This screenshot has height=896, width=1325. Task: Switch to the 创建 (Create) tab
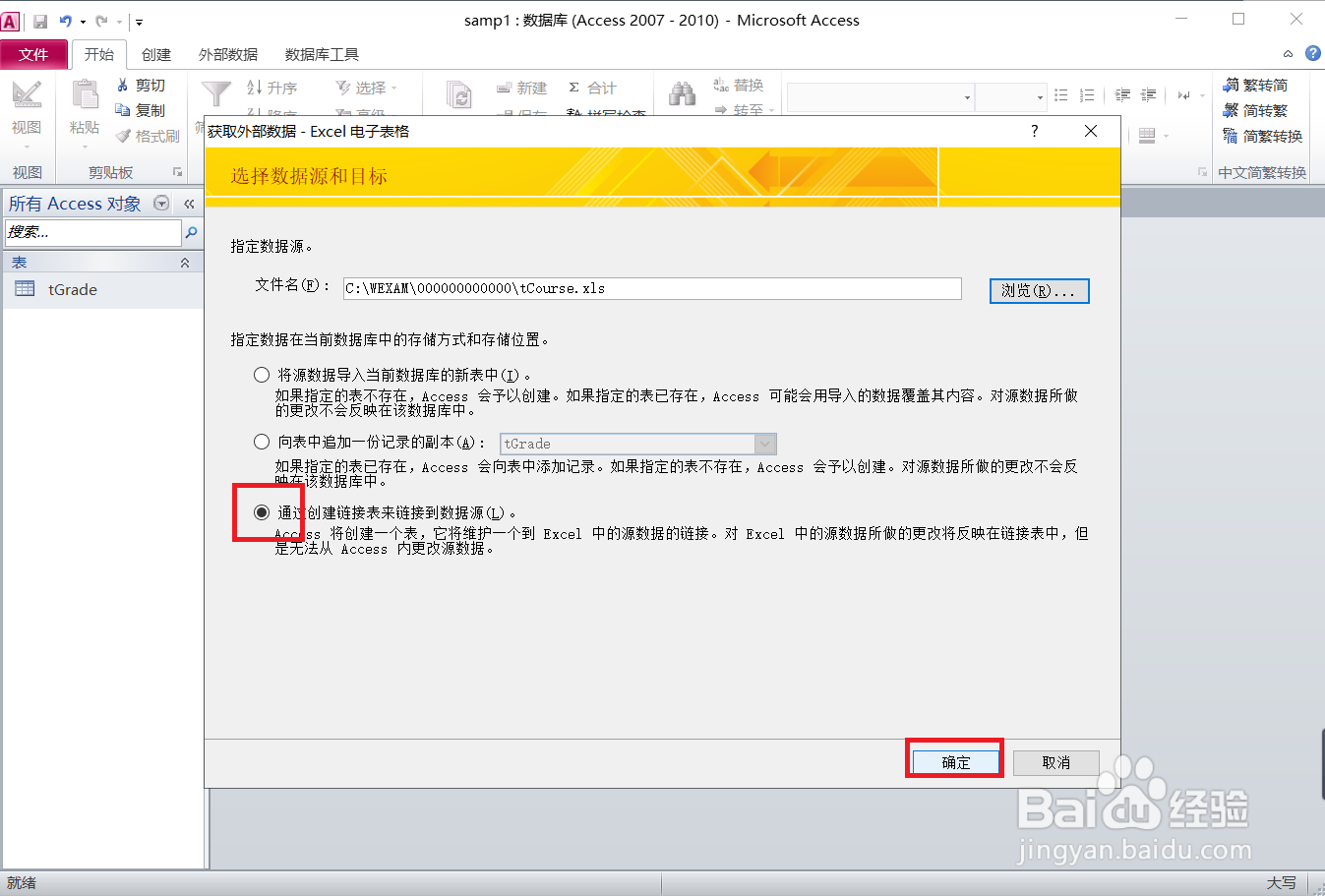tap(156, 54)
